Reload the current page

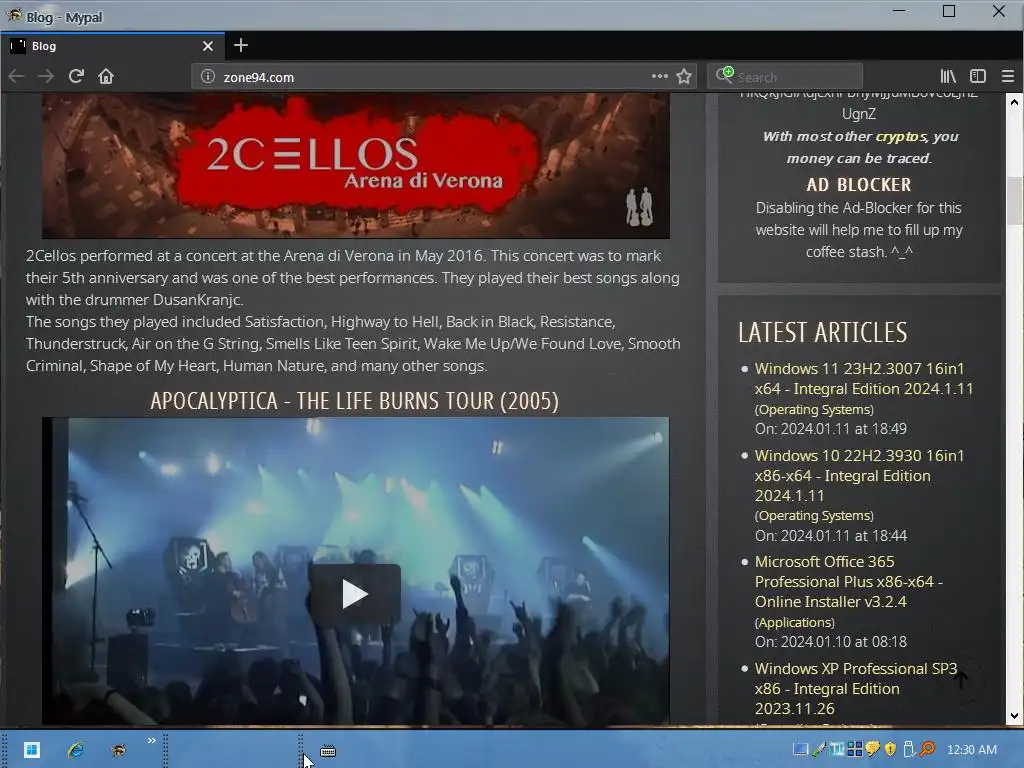[x=76, y=76]
